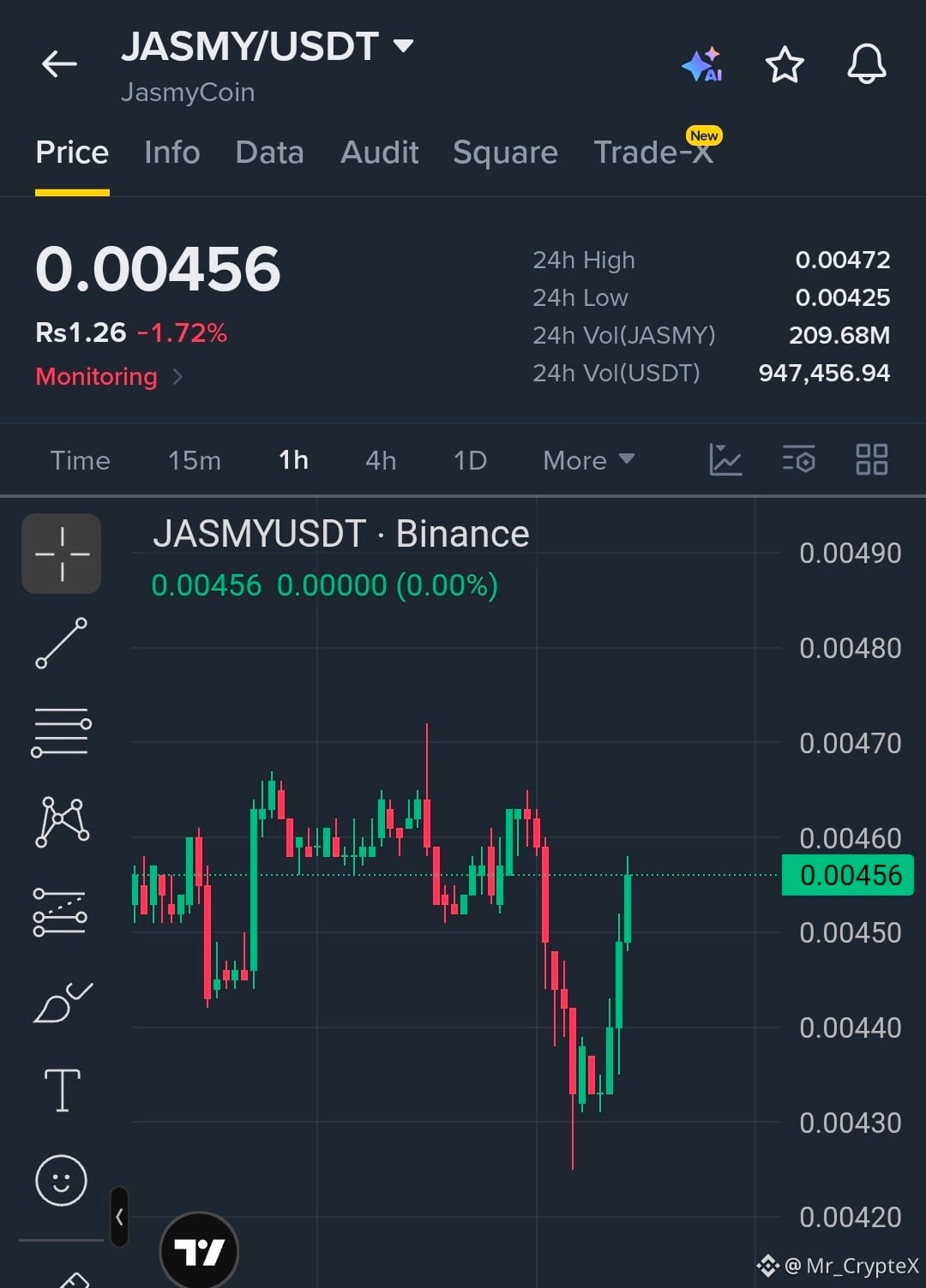Click the 24h Vol(JASMY) value 209.68M
The width and height of the screenshot is (926, 1288).
[839, 335]
